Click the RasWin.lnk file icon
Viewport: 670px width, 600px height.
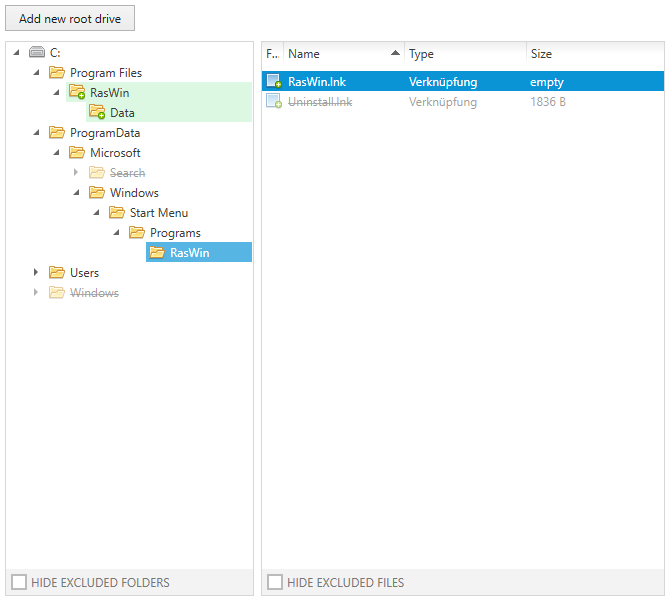pyautogui.click(x=273, y=82)
